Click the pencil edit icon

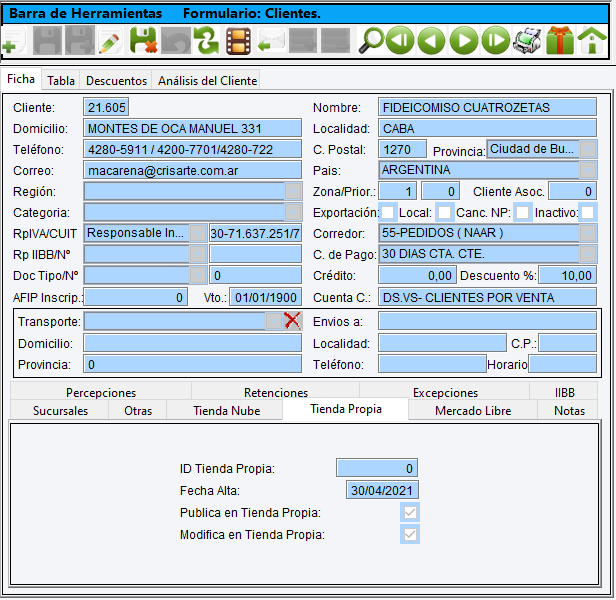110,42
